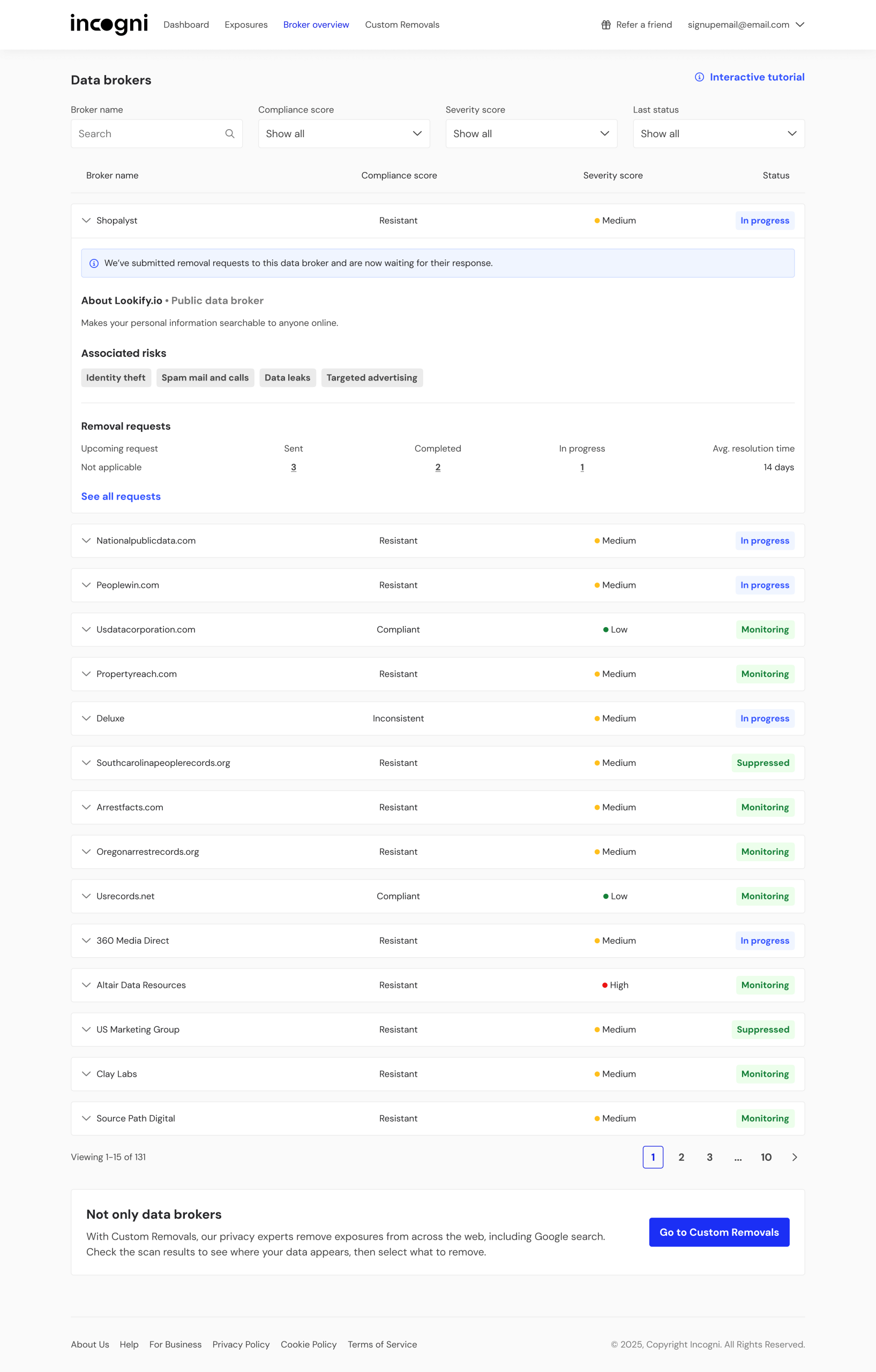Open Privacy Policy footer link
The image size is (876, 1372).
(x=241, y=1345)
